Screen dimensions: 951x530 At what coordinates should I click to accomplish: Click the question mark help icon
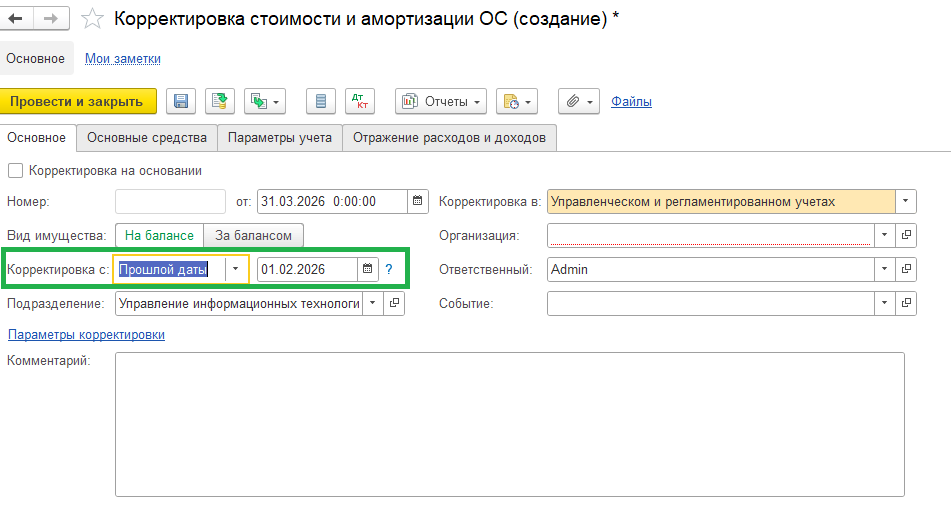pyautogui.click(x=389, y=269)
